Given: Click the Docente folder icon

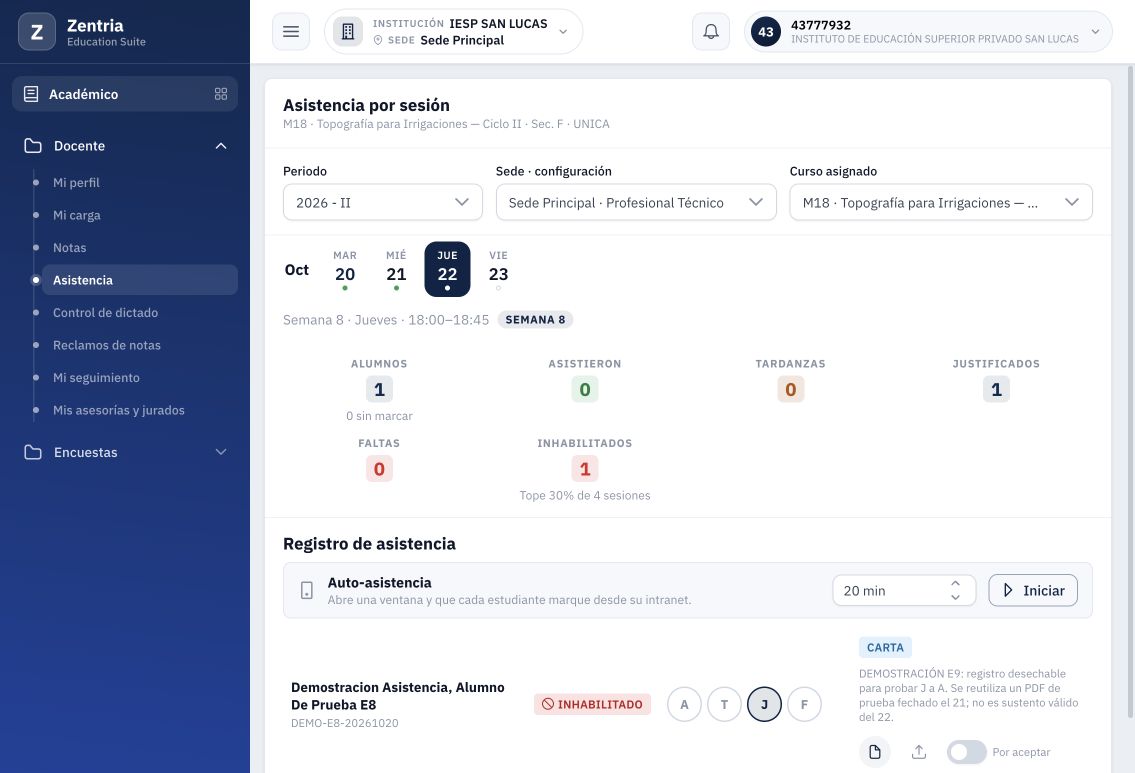Looking at the screenshot, I should tap(33, 145).
